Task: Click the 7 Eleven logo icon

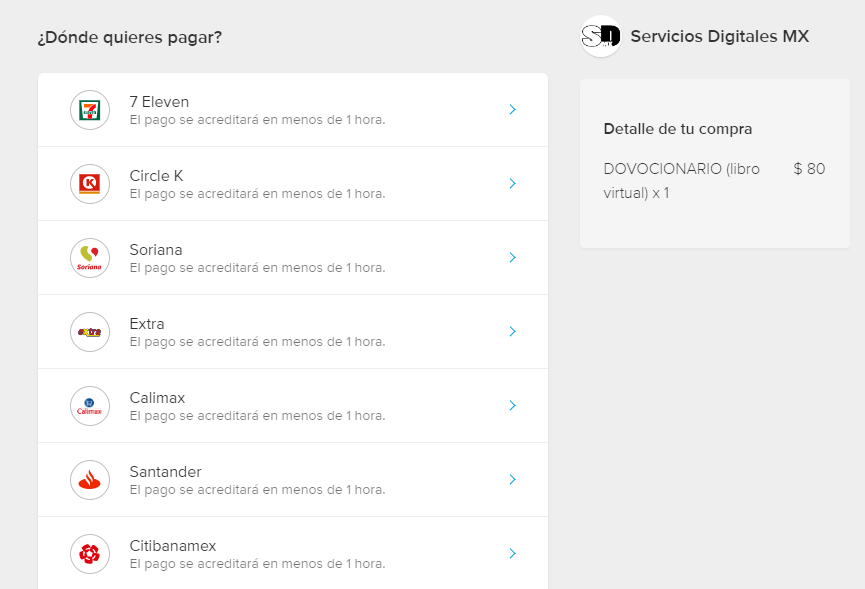Action: tap(90, 110)
